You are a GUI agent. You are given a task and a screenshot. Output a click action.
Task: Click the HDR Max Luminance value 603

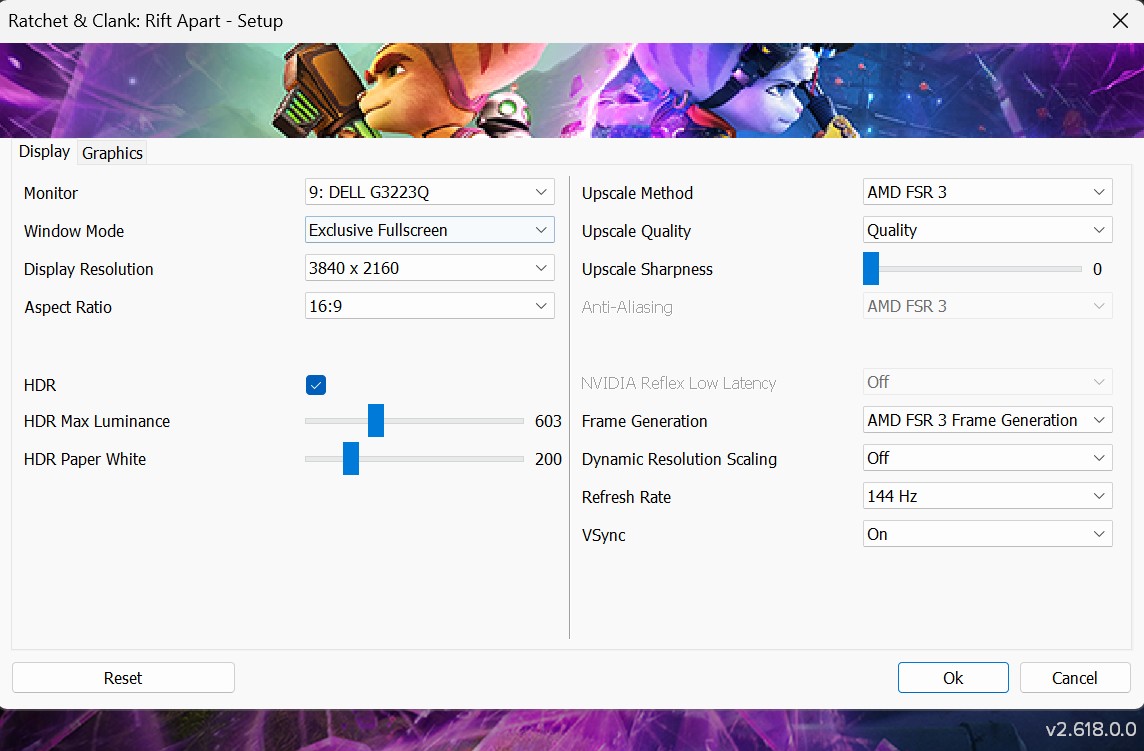point(548,421)
